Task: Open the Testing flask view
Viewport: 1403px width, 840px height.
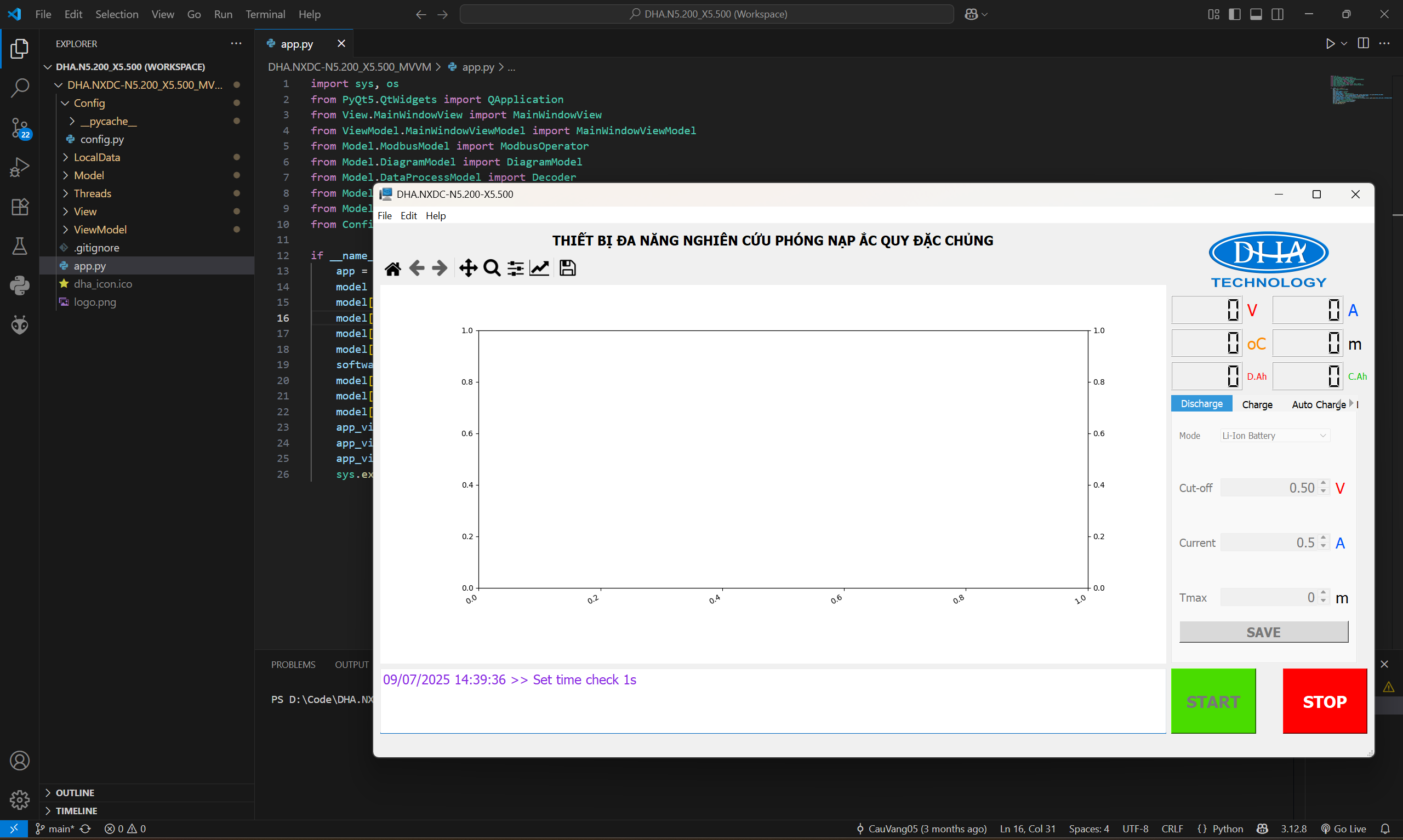Action: (20, 246)
